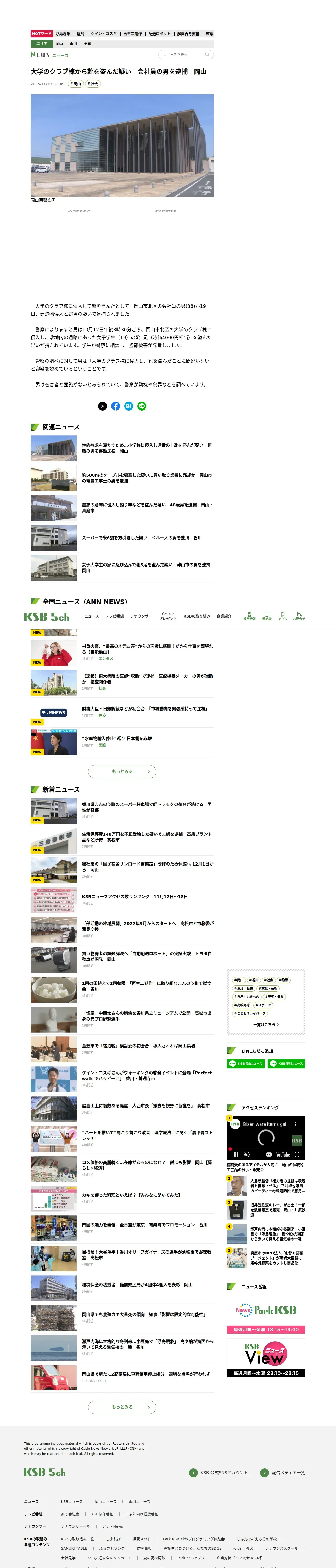Image resolution: width=336 pixels, height=1568 pixels.
Task: Open HOT word 再生二期作
Action: pos(132,34)
